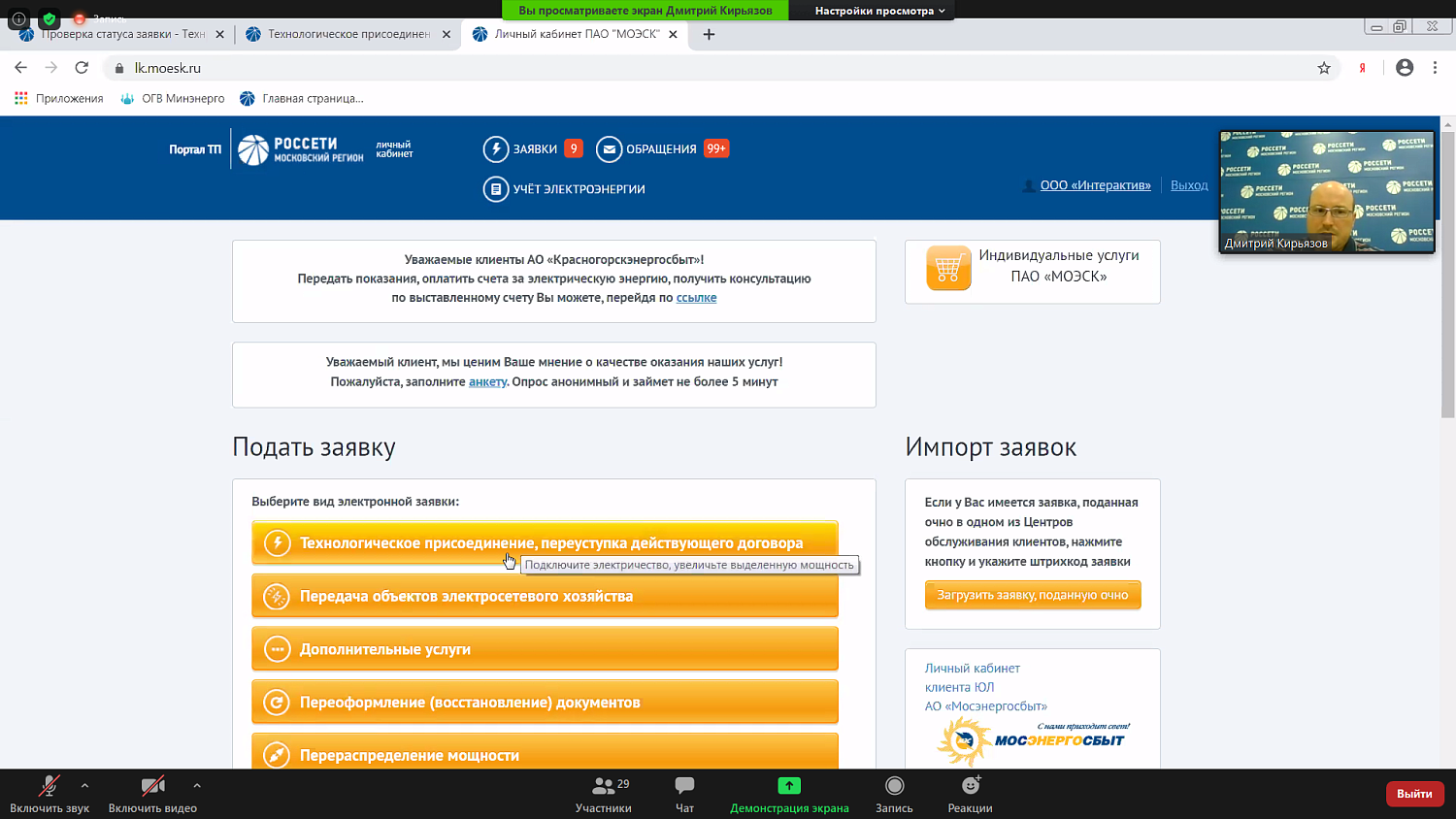Click Демонстрация экрана share button
The image size is (1456, 819).
tap(789, 794)
